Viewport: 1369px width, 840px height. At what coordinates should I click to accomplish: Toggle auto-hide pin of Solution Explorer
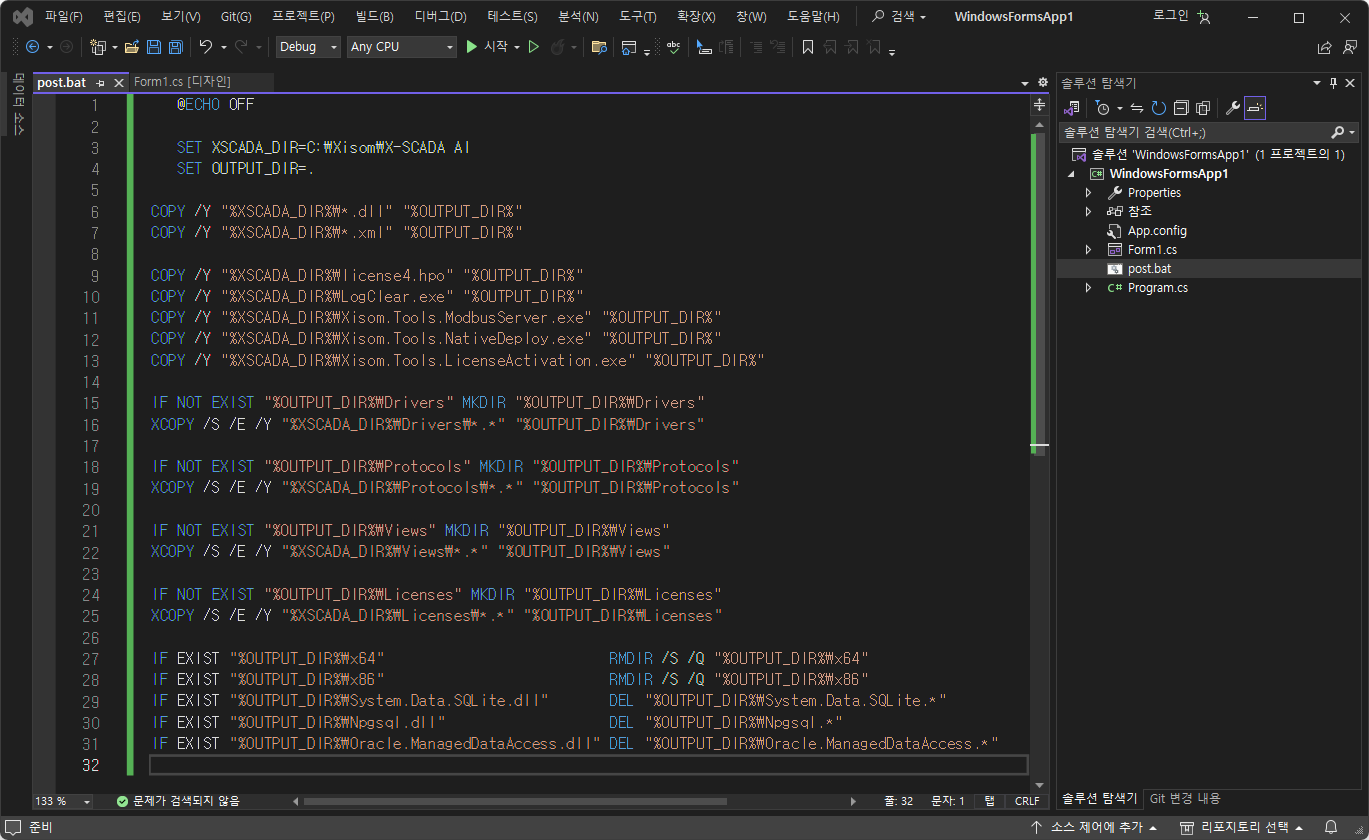(x=1333, y=83)
